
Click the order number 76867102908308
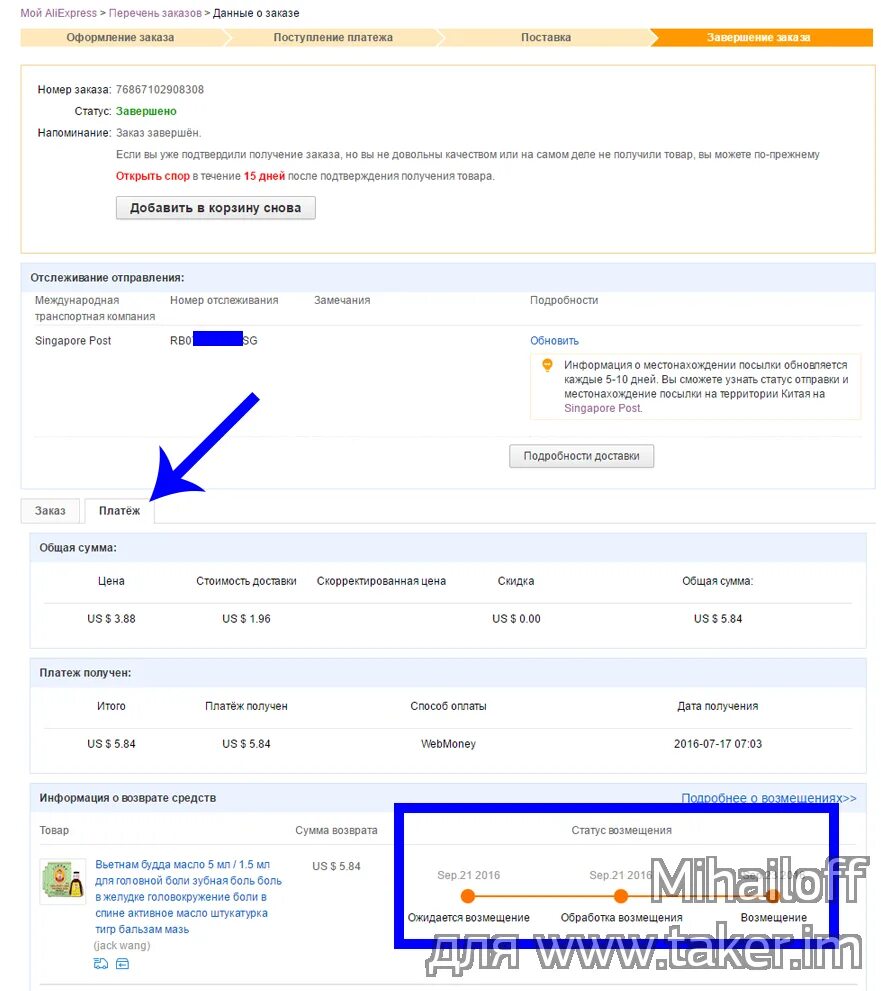click(160, 89)
